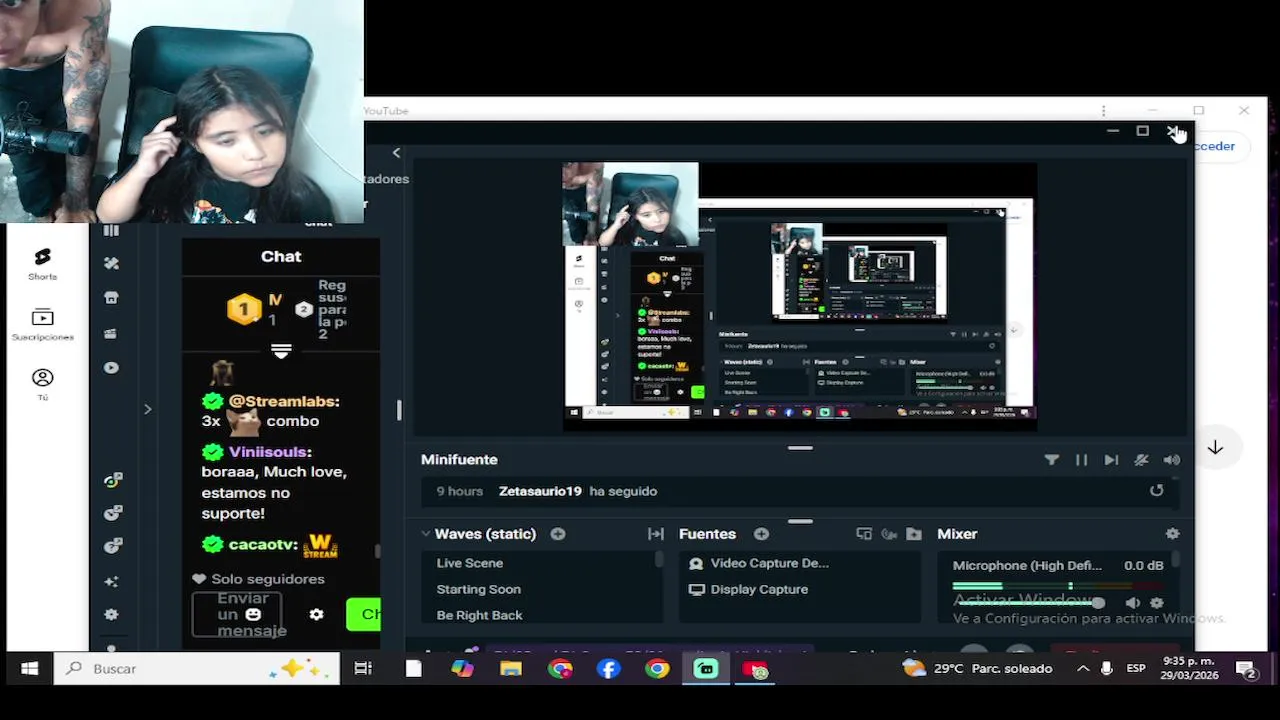The width and height of the screenshot is (1280, 720).
Task: Open the Tú profile page
Action: coord(42,383)
